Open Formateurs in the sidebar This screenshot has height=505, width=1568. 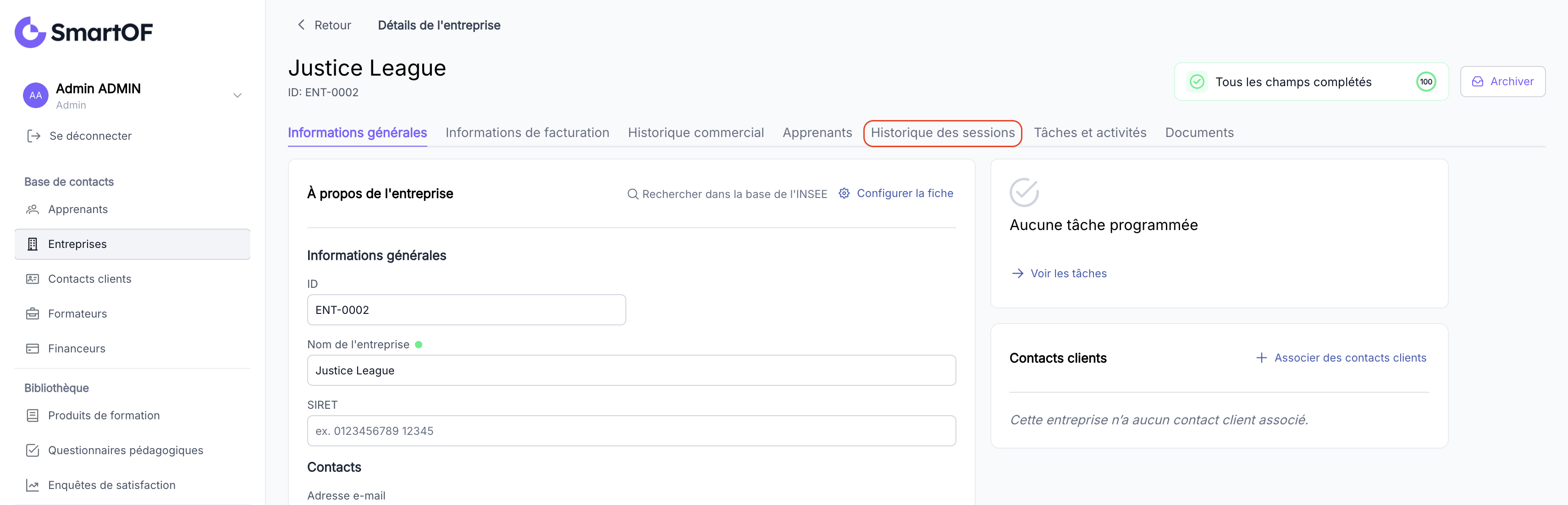pyautogui.click(x=77, y=314)
